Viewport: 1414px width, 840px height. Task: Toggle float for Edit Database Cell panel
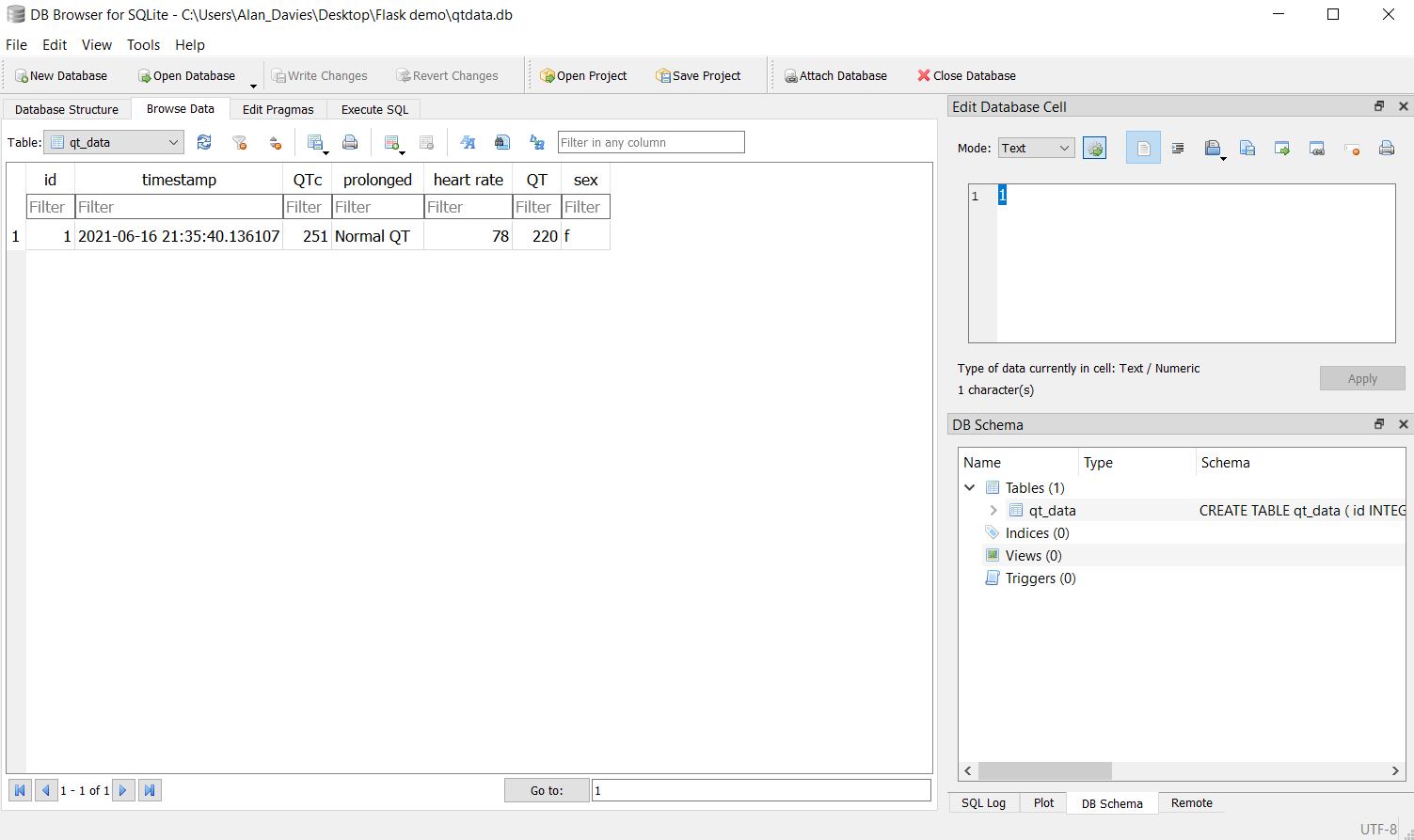click(1379, 107)
